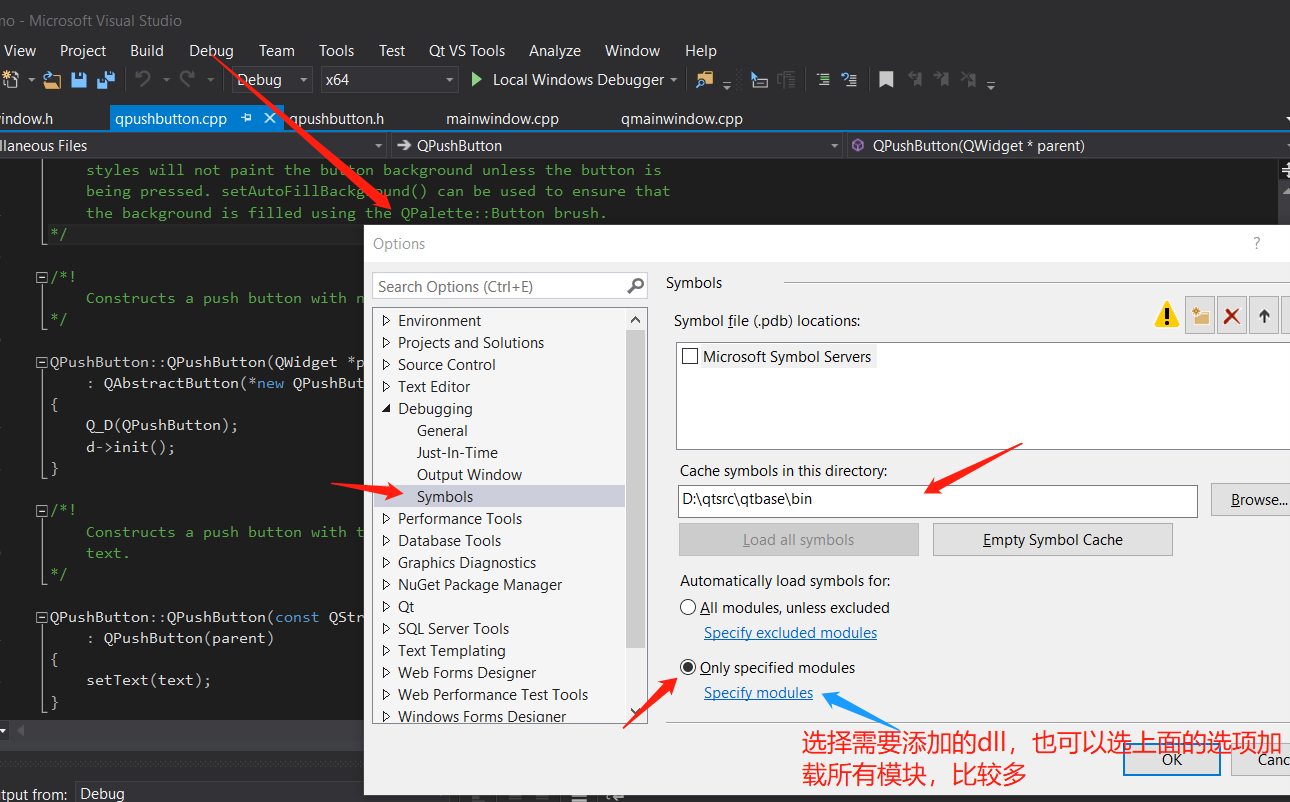Screen dimensions: 1290x802
Task: Open the Qt VS Tools menu
Action: [x=467, y=50]
